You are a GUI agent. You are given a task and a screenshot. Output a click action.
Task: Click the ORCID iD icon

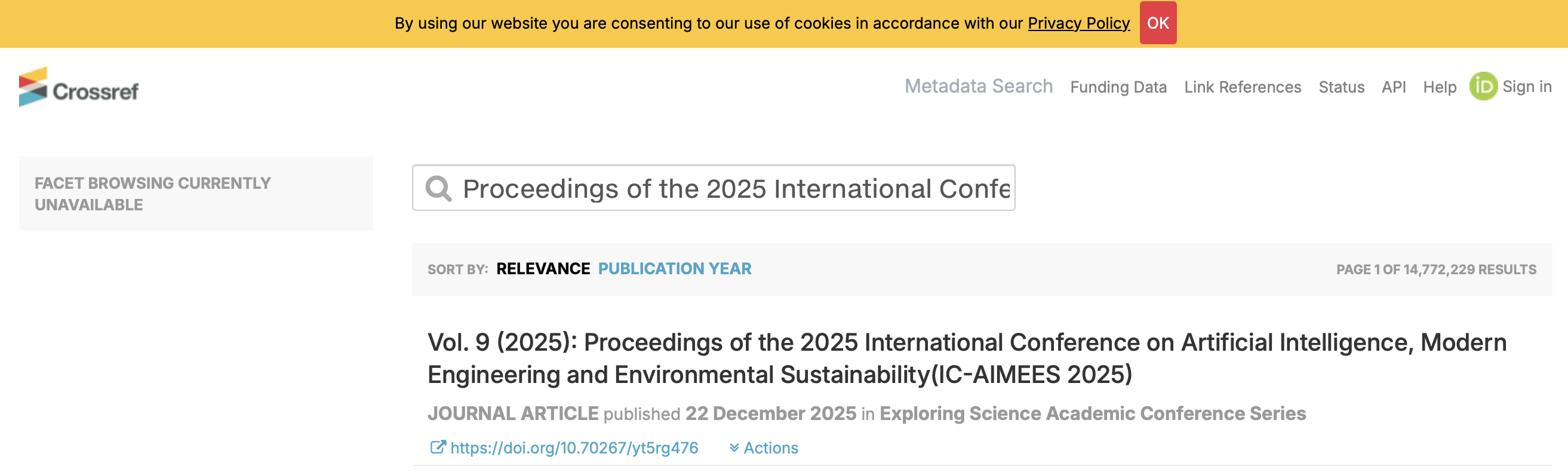[1483, 87]
